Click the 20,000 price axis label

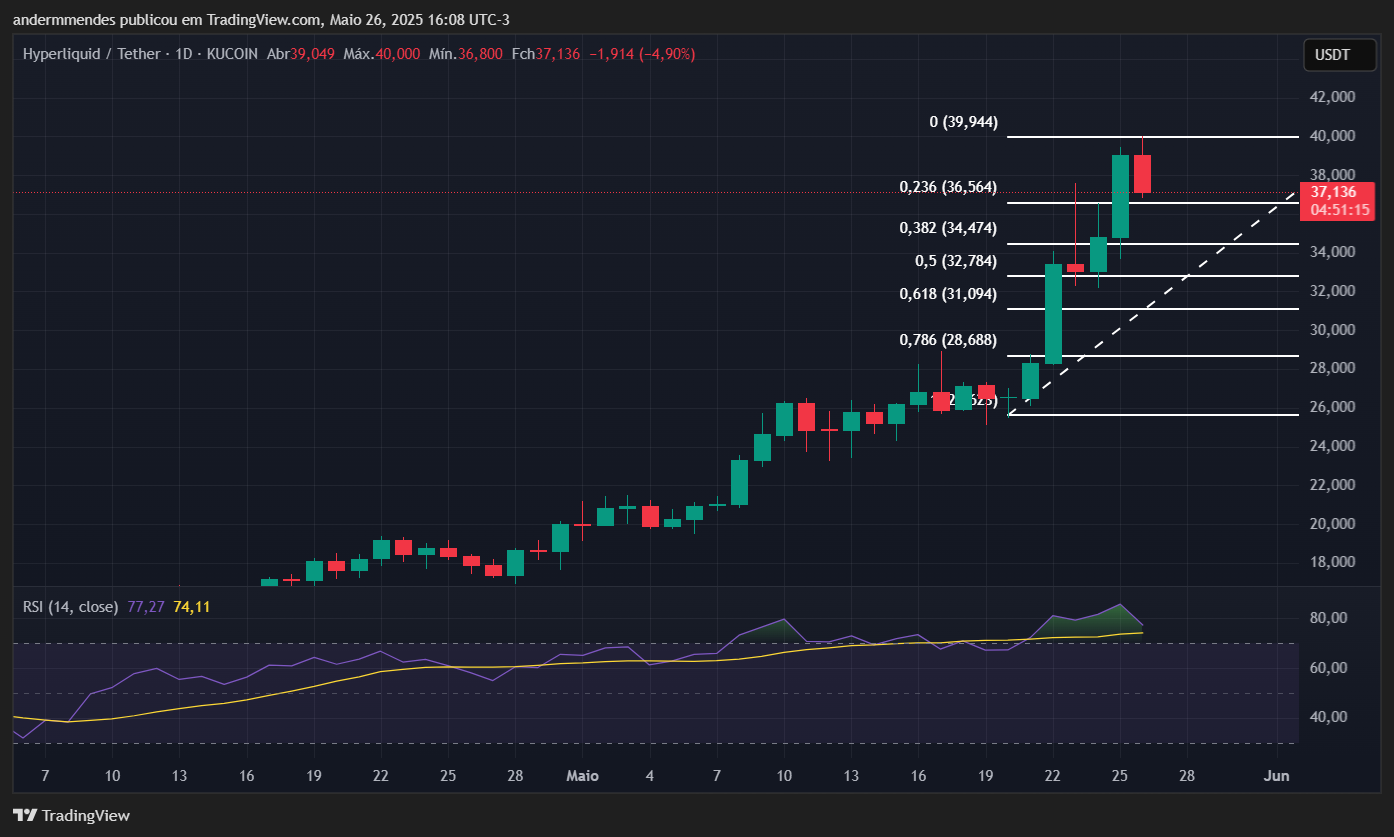coord(1332,524)
